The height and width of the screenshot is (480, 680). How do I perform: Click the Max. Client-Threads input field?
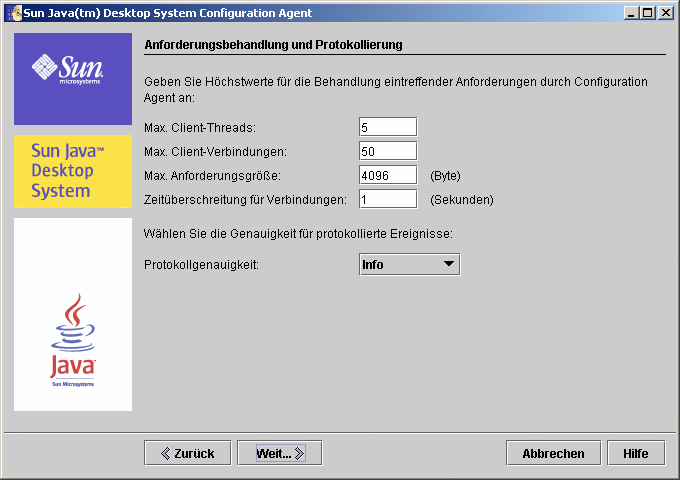click(388, 127)
